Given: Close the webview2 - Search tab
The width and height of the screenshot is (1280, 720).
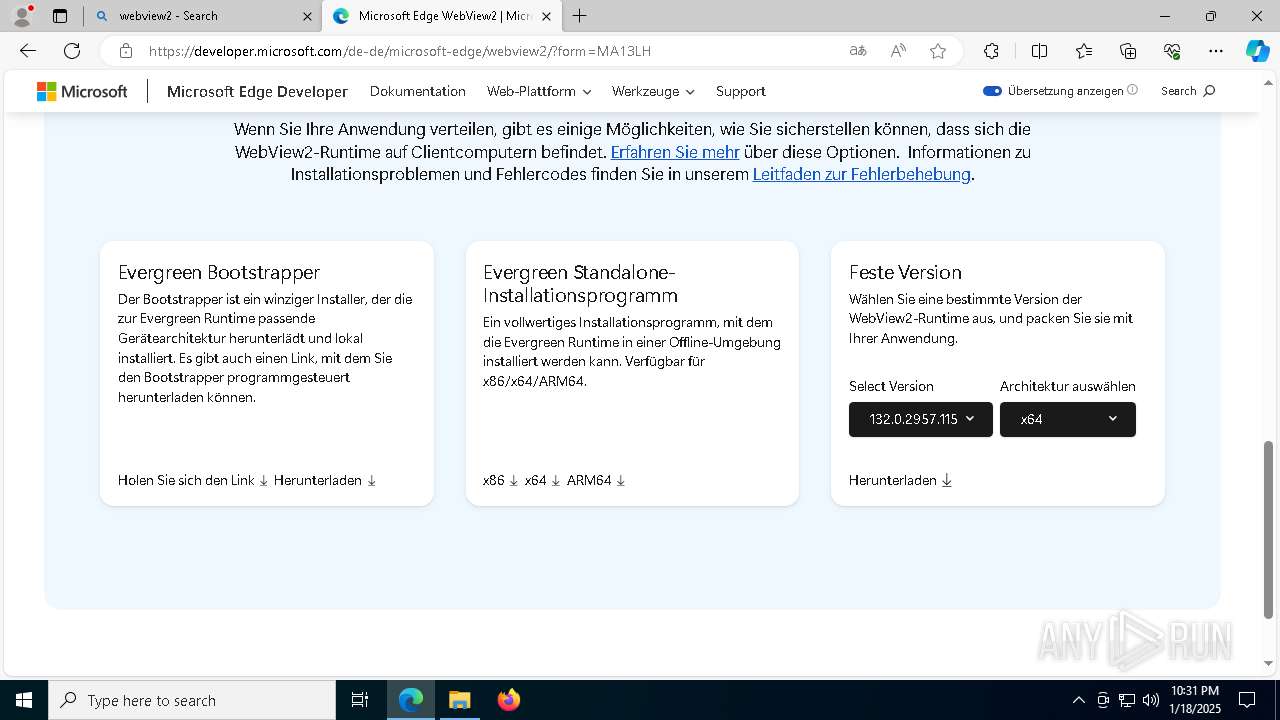Looking at the screenshot, I should pos(307,16).
